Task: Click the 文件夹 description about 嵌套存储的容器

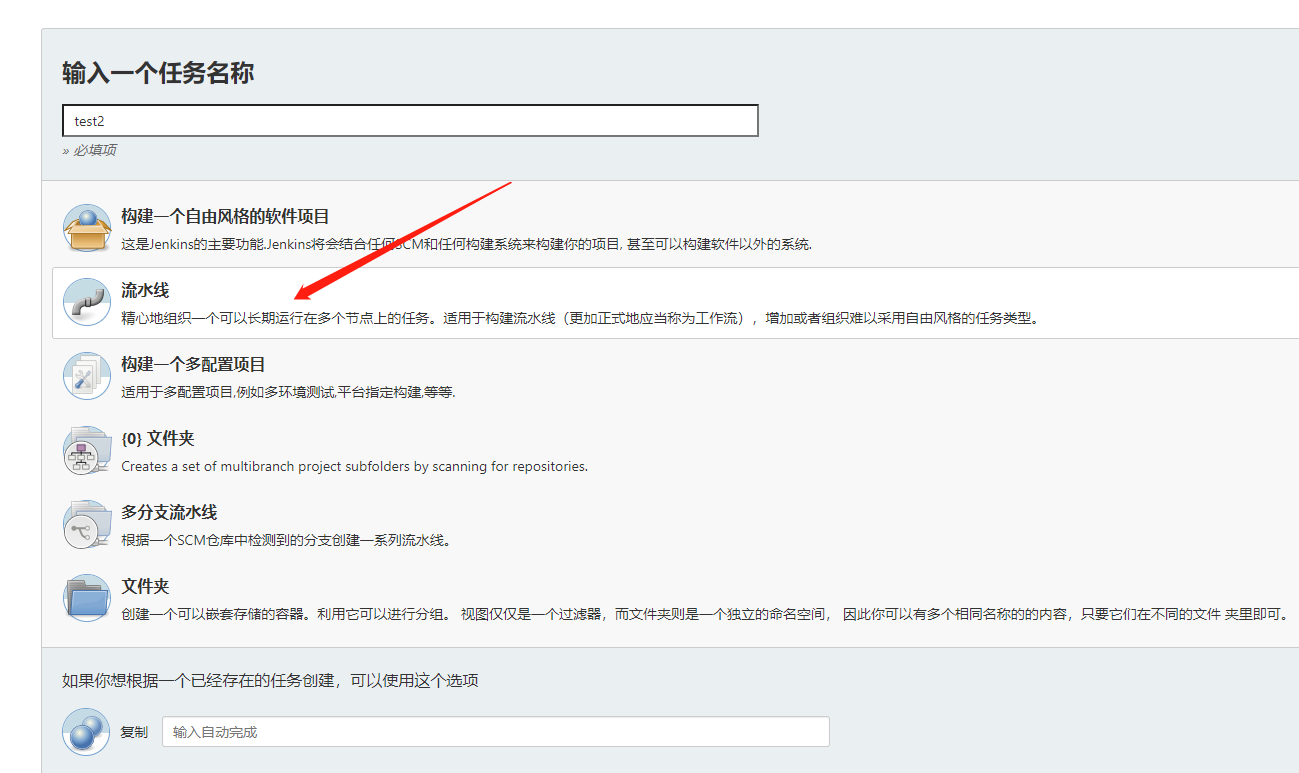Action: pyautogui.click(x=700, y=614)
